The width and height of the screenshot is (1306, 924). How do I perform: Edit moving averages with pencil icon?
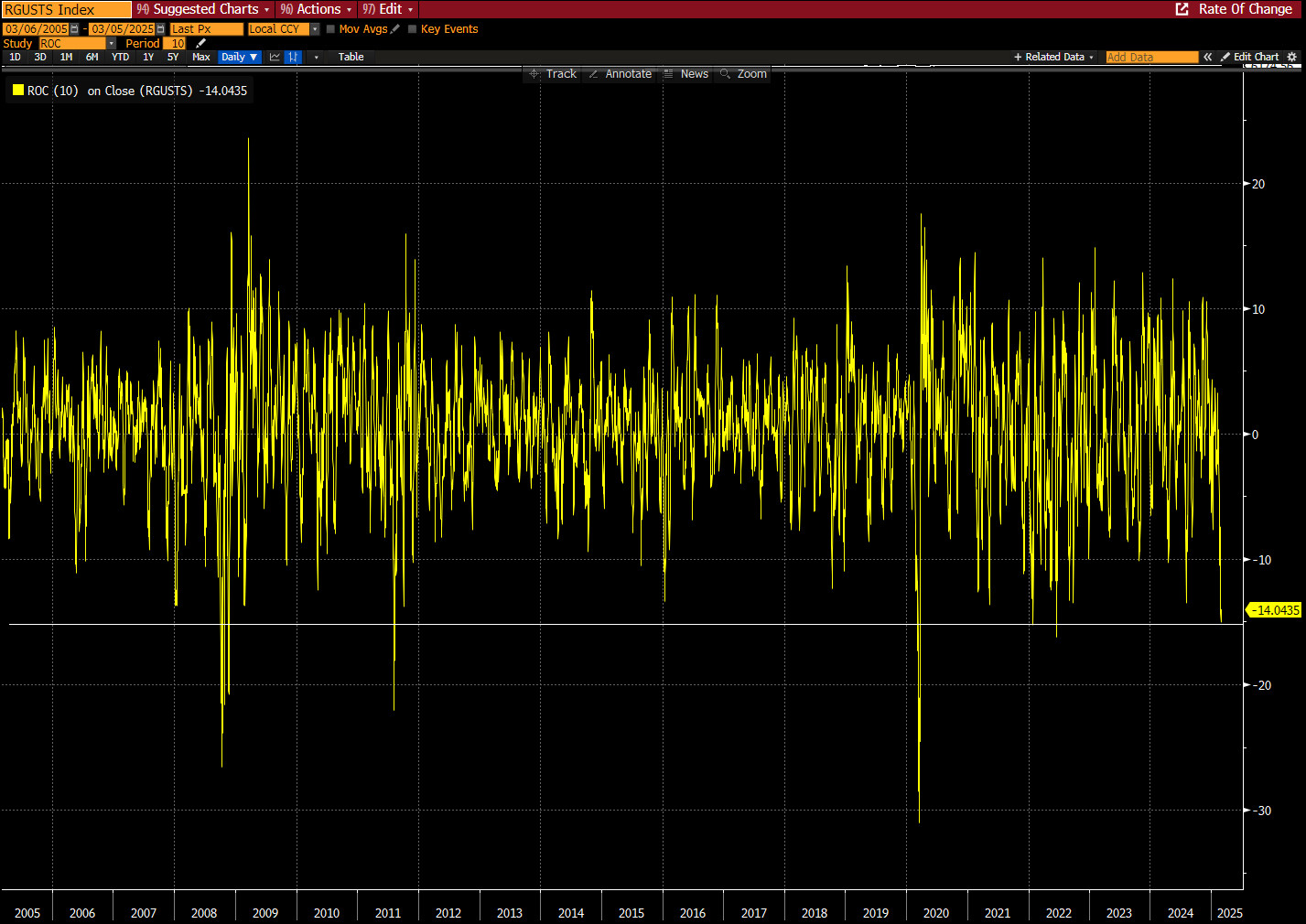coord(395,29)
